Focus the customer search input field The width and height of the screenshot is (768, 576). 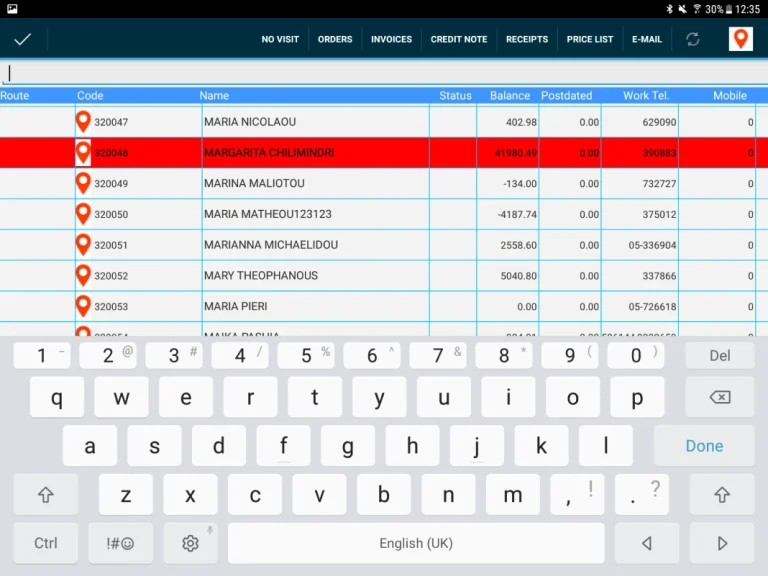384,73
